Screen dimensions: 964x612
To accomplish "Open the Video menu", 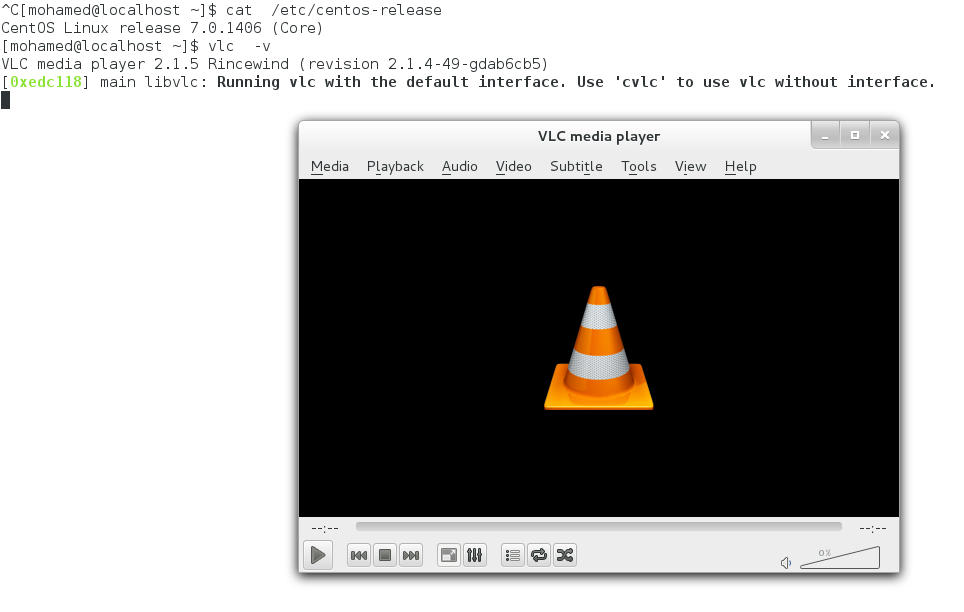I will [513, 167].
